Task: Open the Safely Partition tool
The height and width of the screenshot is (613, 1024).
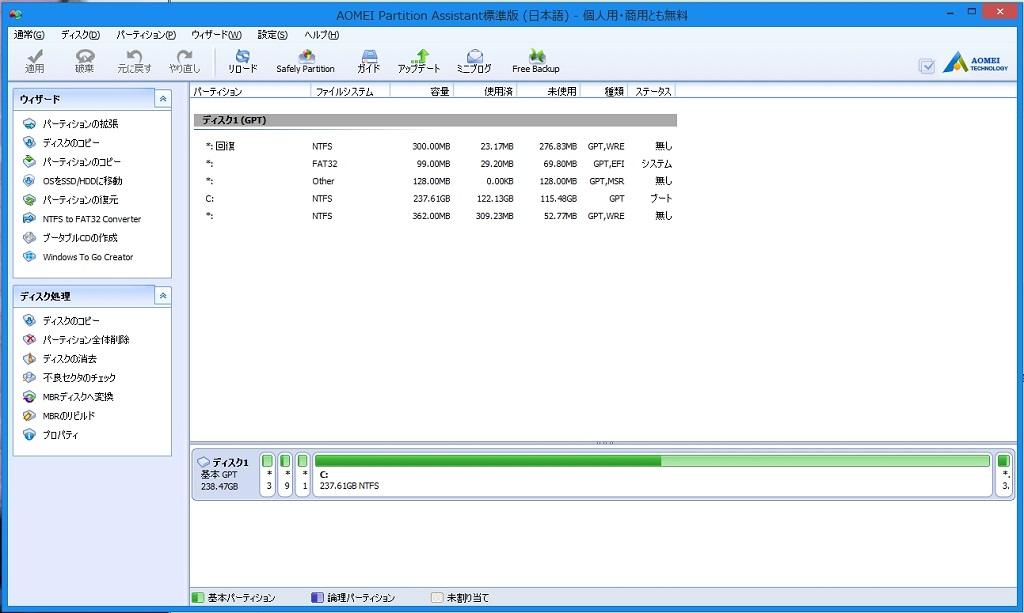Action: tap(305, 61)
